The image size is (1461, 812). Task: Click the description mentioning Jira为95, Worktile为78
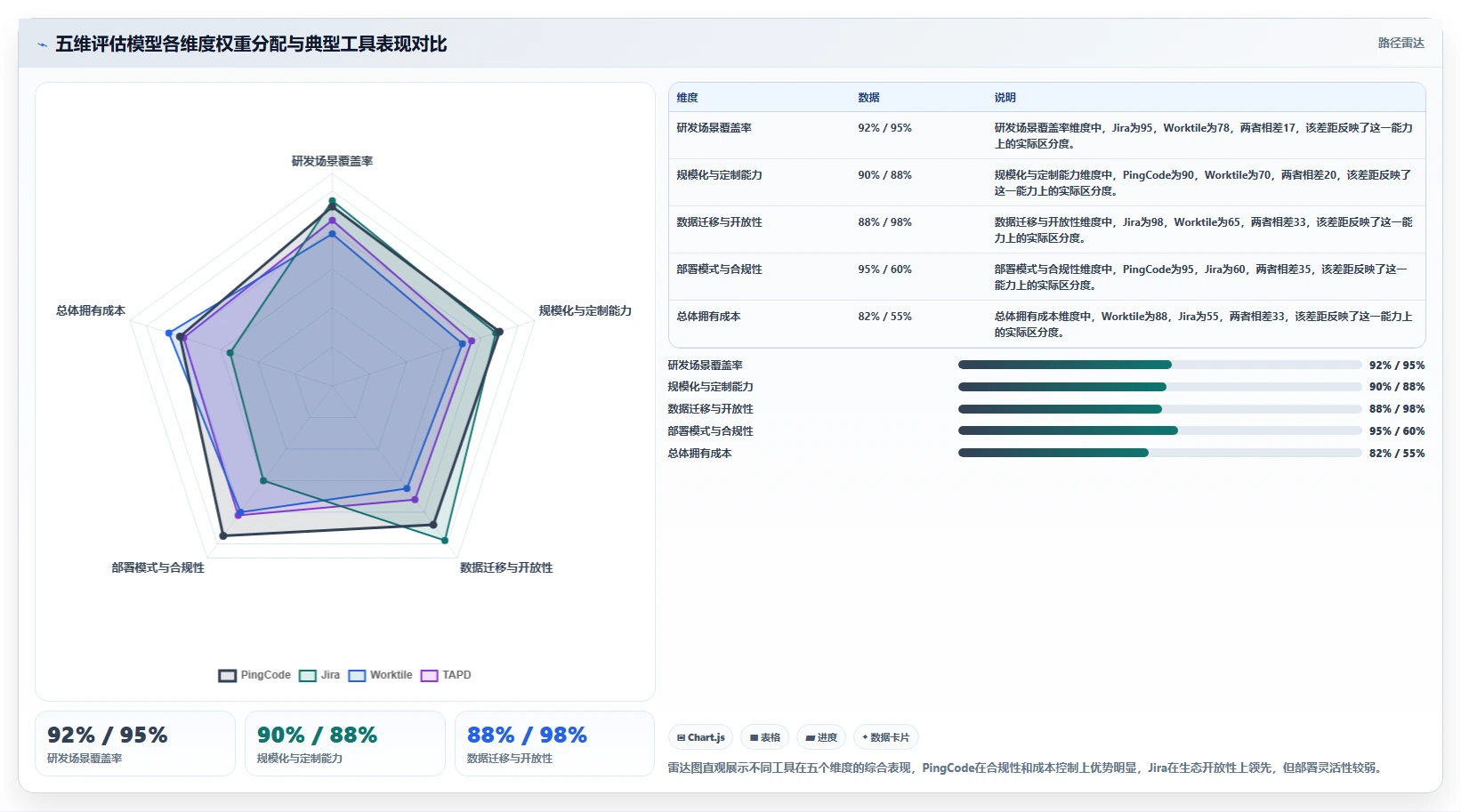pyautogui.click(x=1203, y=135)
